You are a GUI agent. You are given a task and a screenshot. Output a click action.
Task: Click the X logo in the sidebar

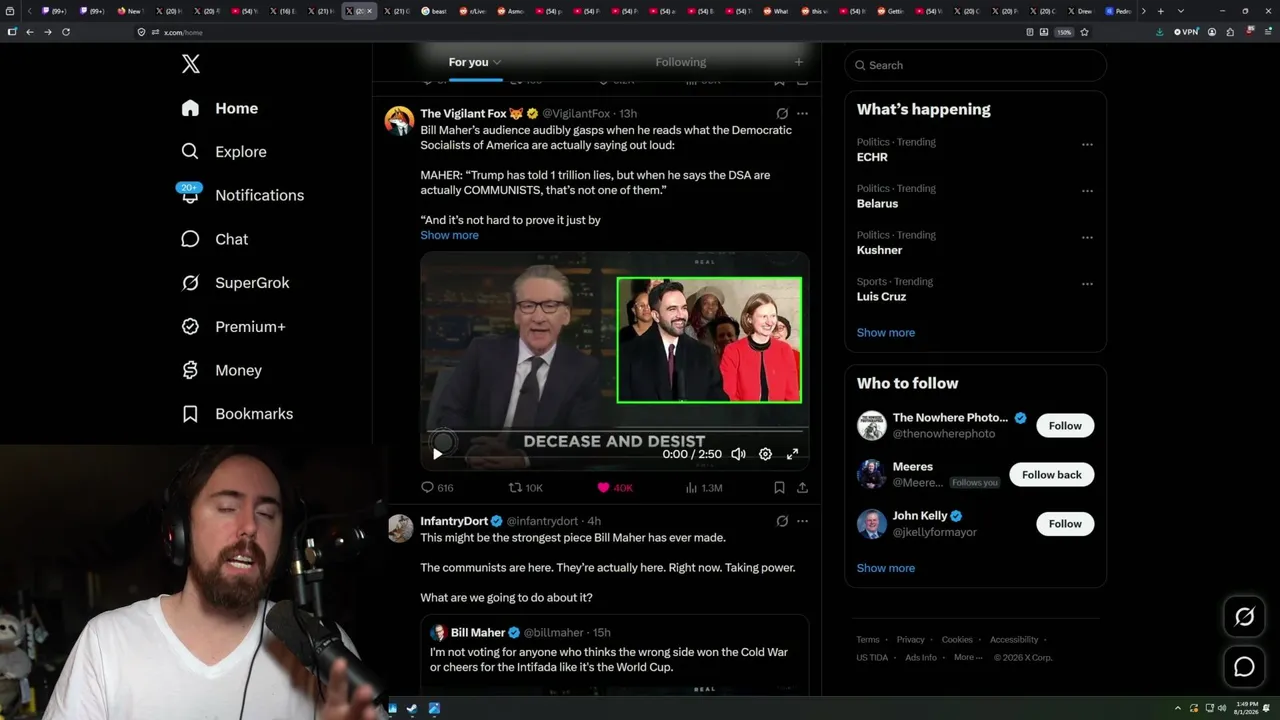[191, 65]
